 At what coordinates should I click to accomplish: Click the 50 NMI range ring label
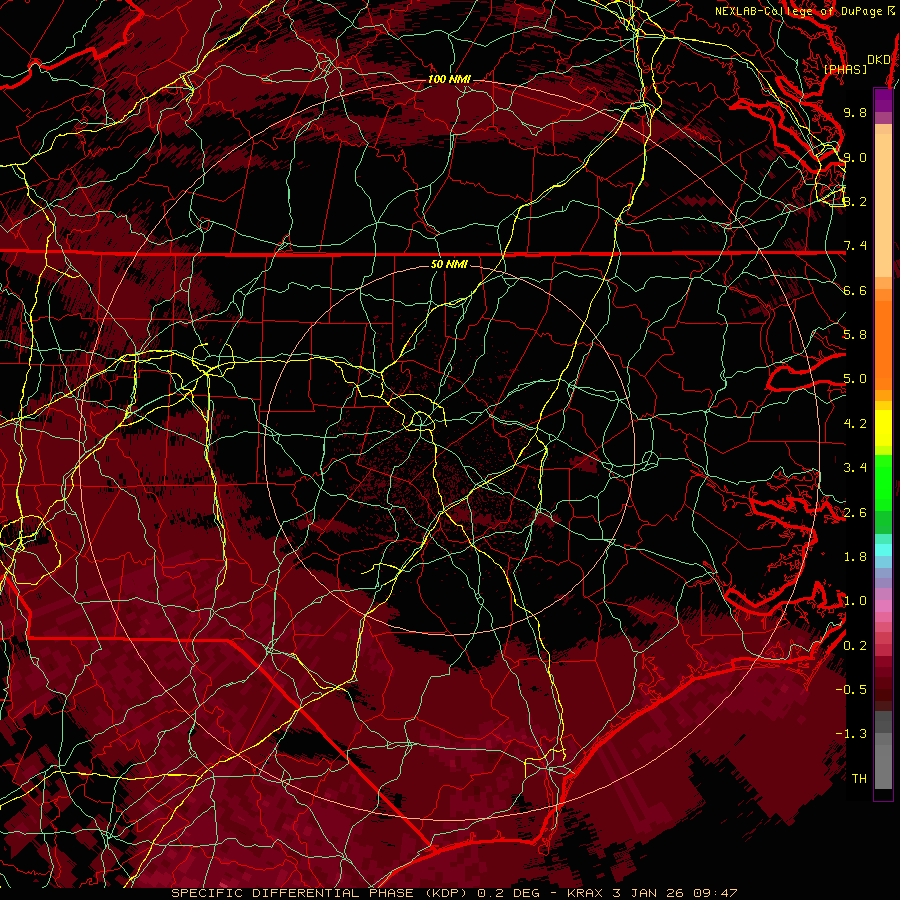tap(449, 264)
